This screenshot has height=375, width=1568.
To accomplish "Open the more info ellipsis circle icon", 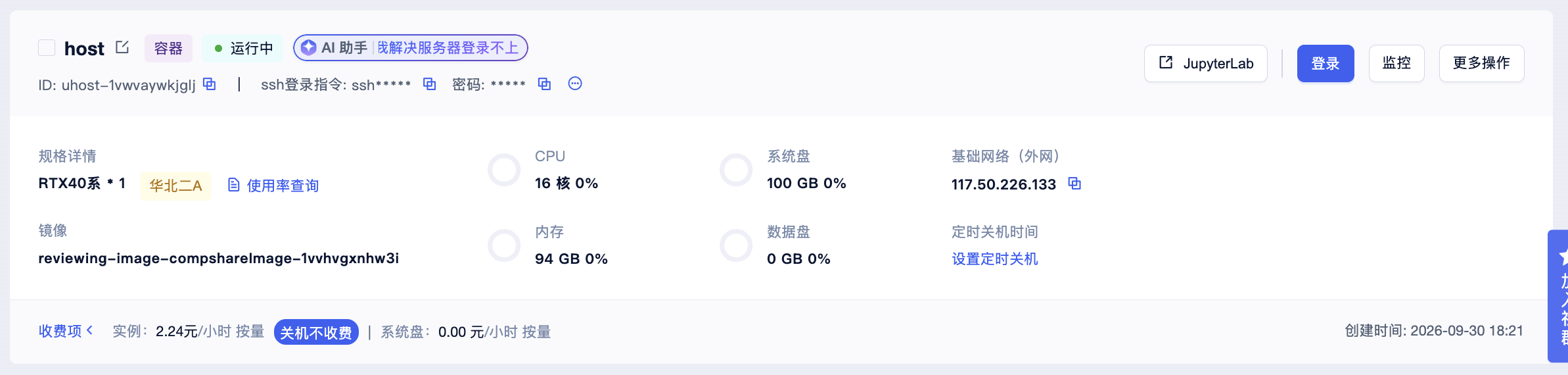I will (x=575, y=84).
